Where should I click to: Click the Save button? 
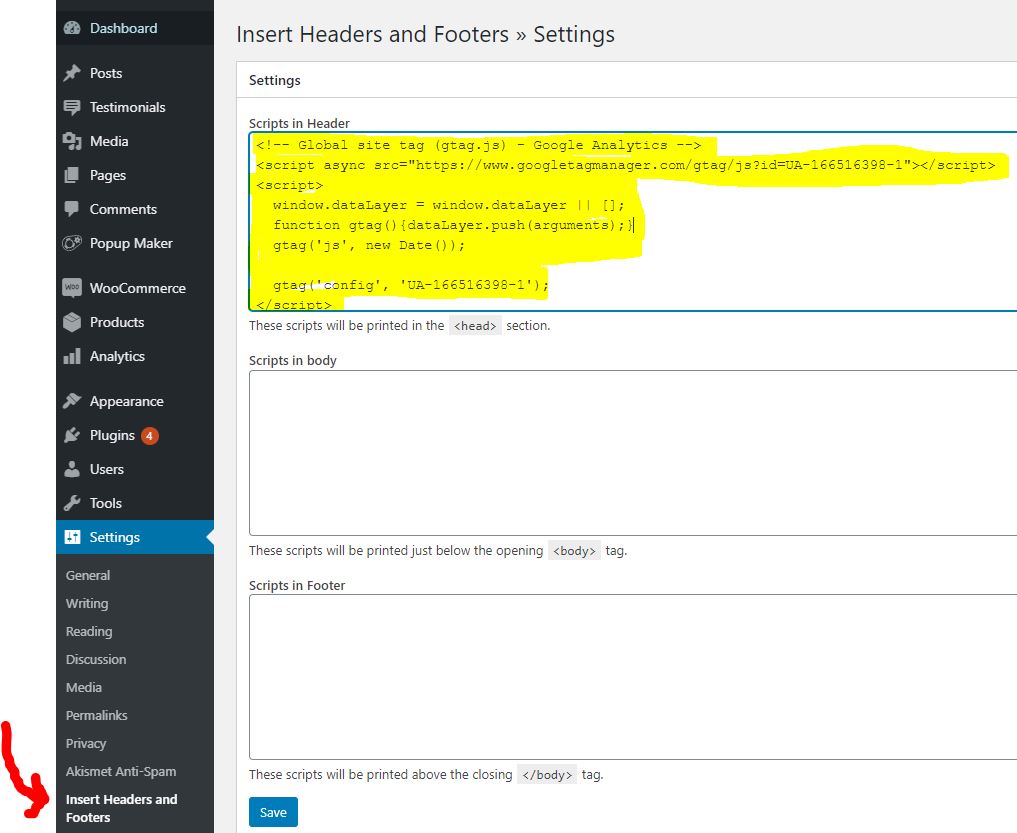coord(273,812)
